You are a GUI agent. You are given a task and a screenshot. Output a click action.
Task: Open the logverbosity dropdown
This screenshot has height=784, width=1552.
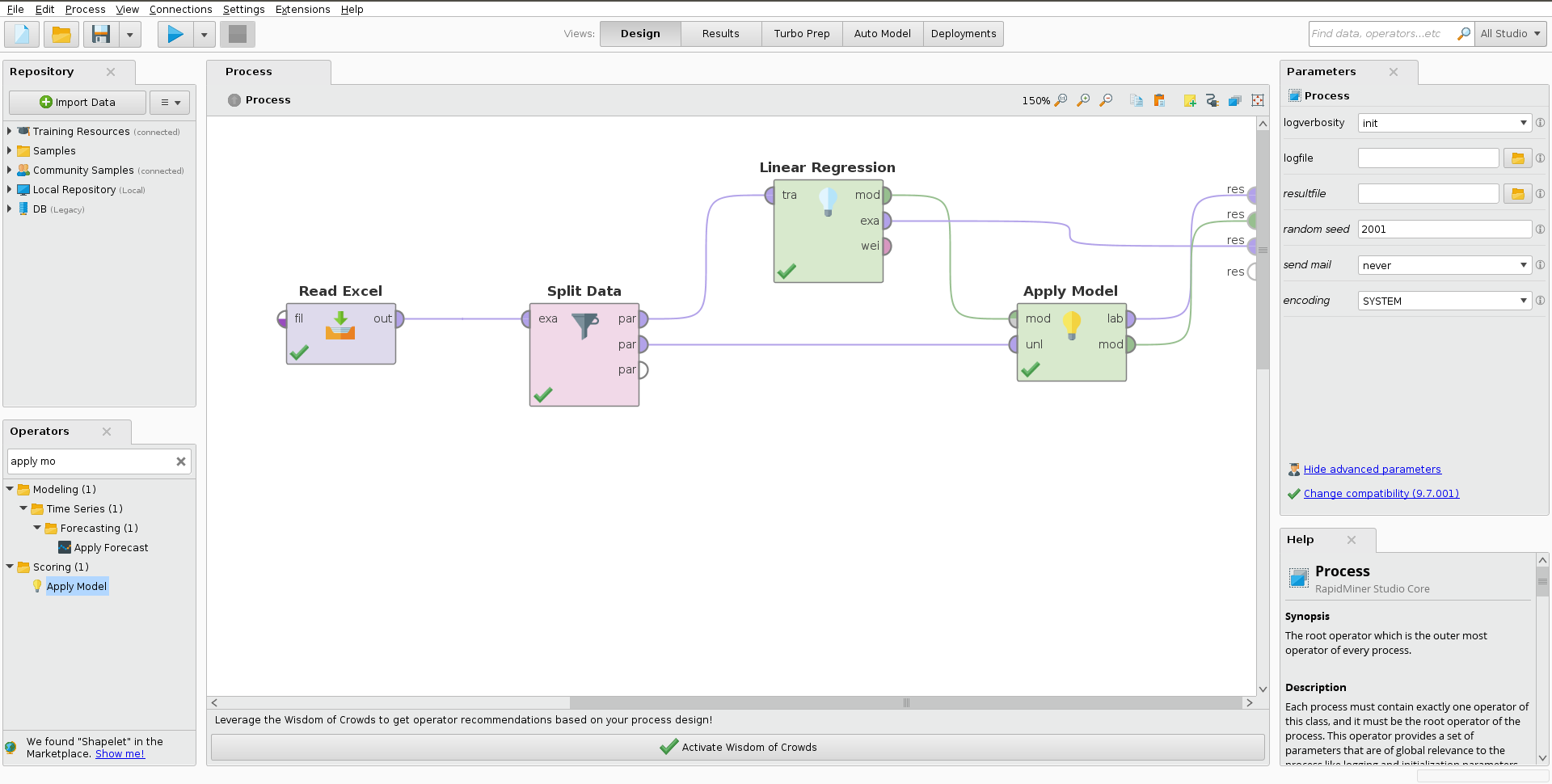click(1444, 123)
